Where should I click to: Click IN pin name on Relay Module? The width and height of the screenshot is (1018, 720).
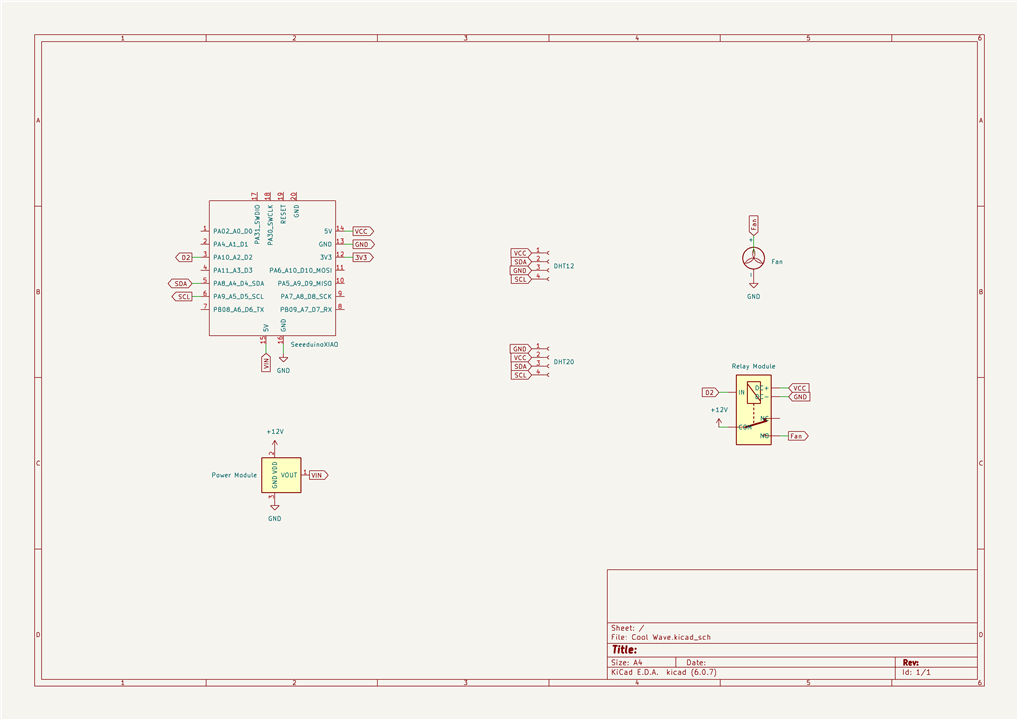[x=741, y=392]
